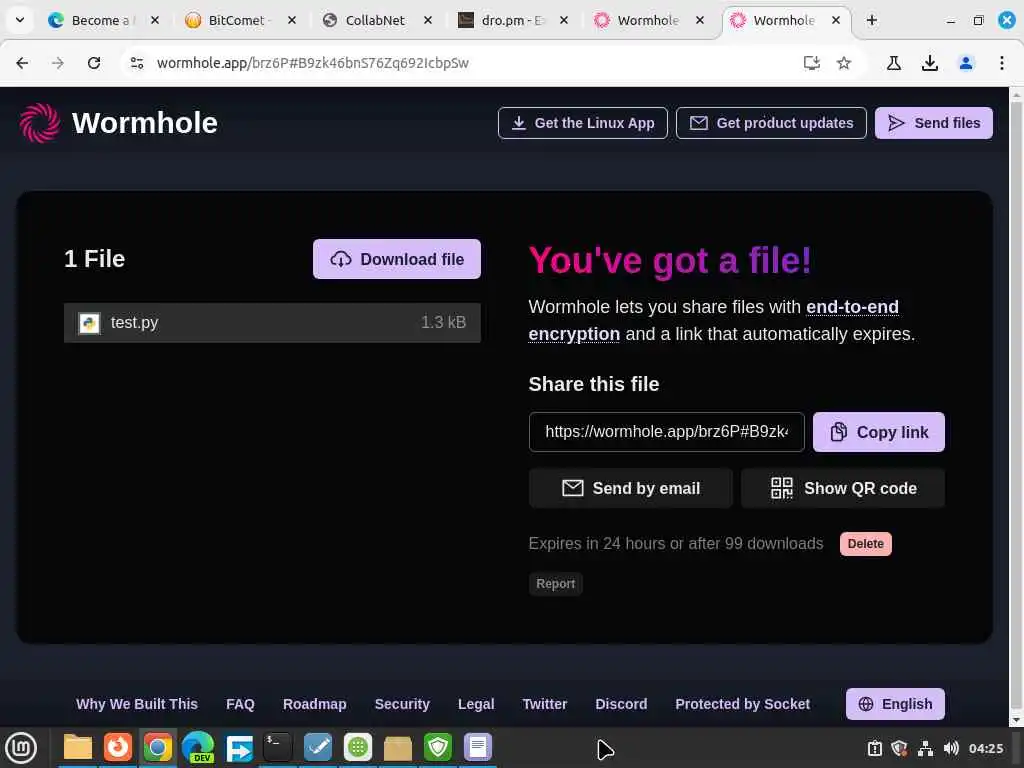
Task: Switch to the first Wormhole tab
Action: click(x=647, y=20)
